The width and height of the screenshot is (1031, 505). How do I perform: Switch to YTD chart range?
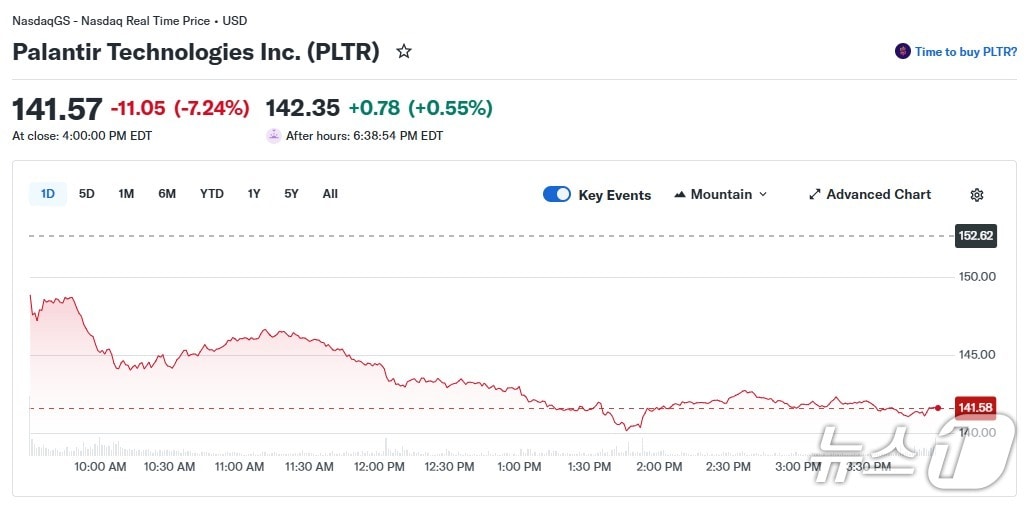pos(211,194)
